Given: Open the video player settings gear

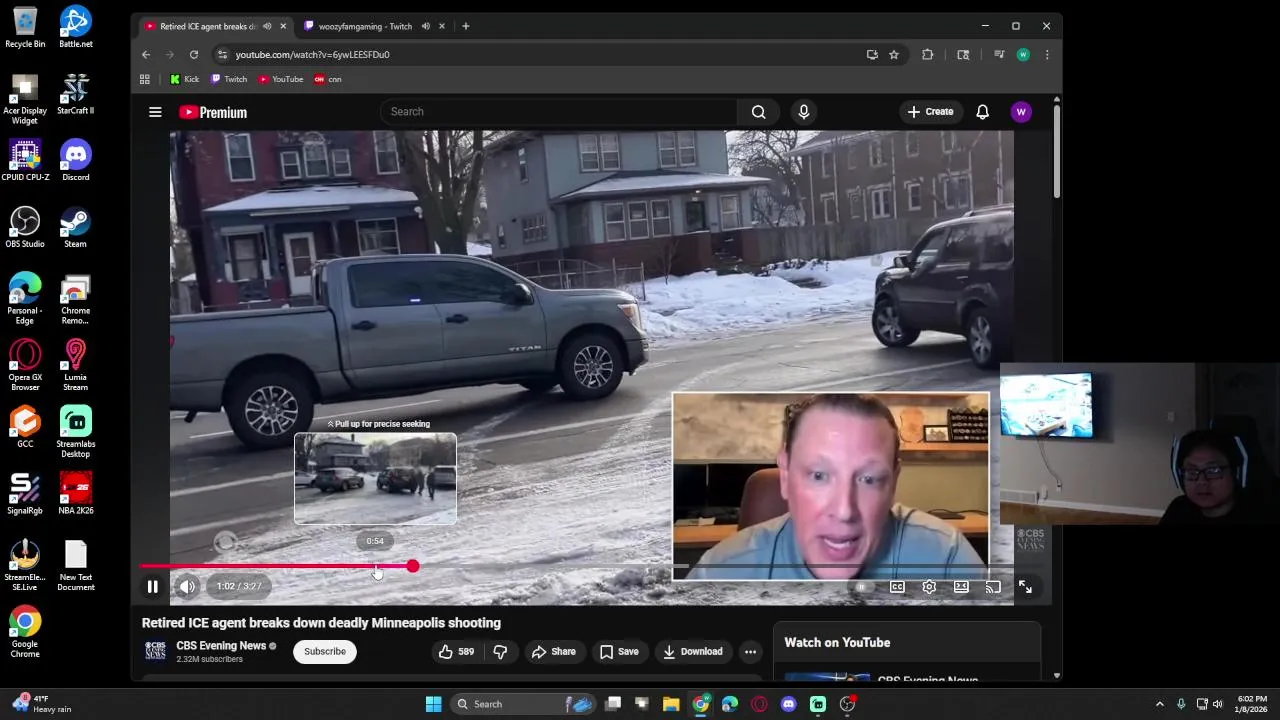Looking at the screenshot, I should point(929,587).
